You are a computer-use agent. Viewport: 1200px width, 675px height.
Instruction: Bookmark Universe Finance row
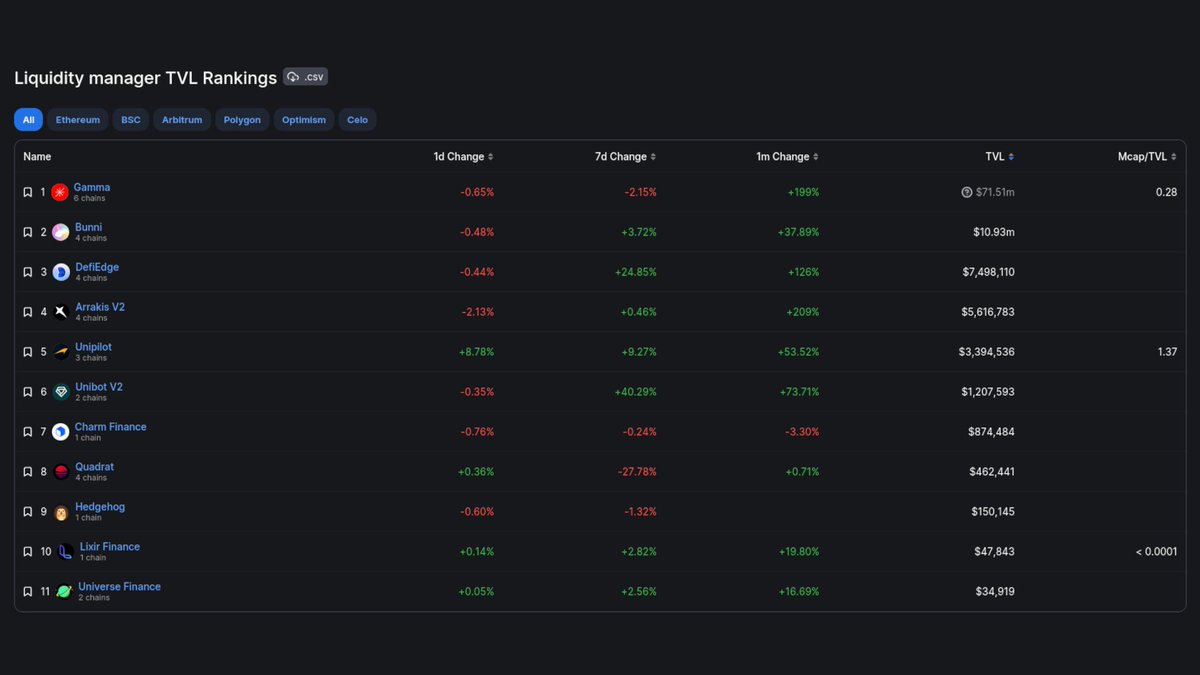(x=28, y=592)
